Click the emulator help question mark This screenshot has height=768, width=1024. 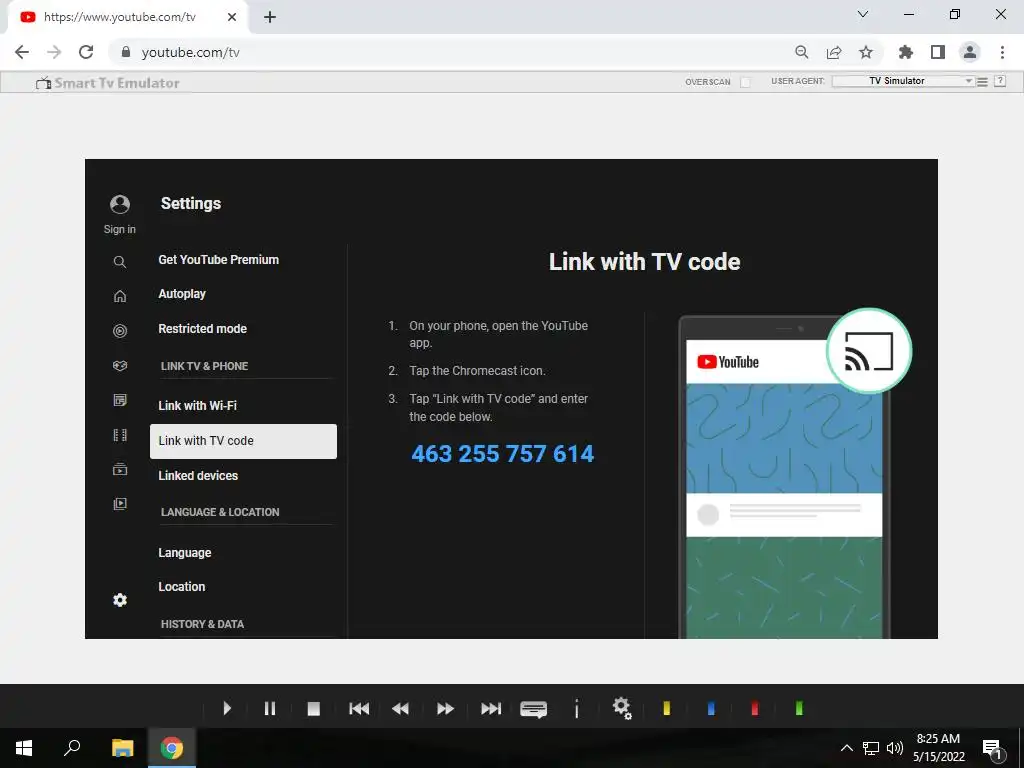coord(1000,81)
